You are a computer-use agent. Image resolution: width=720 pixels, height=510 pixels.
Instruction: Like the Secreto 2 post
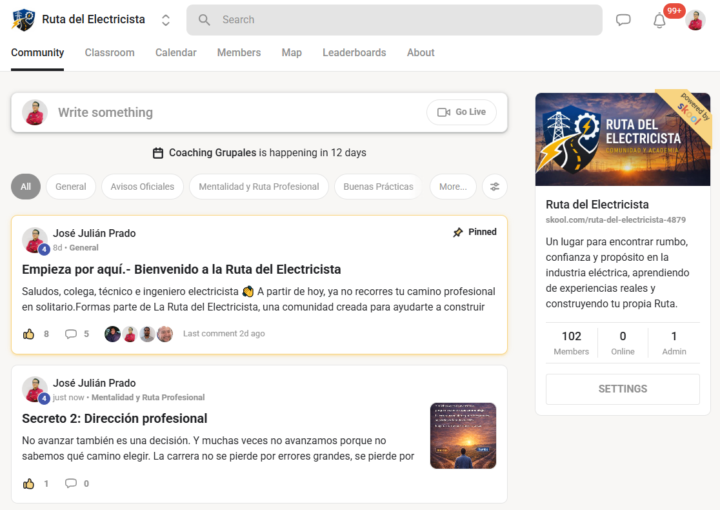tap(28, 483)
